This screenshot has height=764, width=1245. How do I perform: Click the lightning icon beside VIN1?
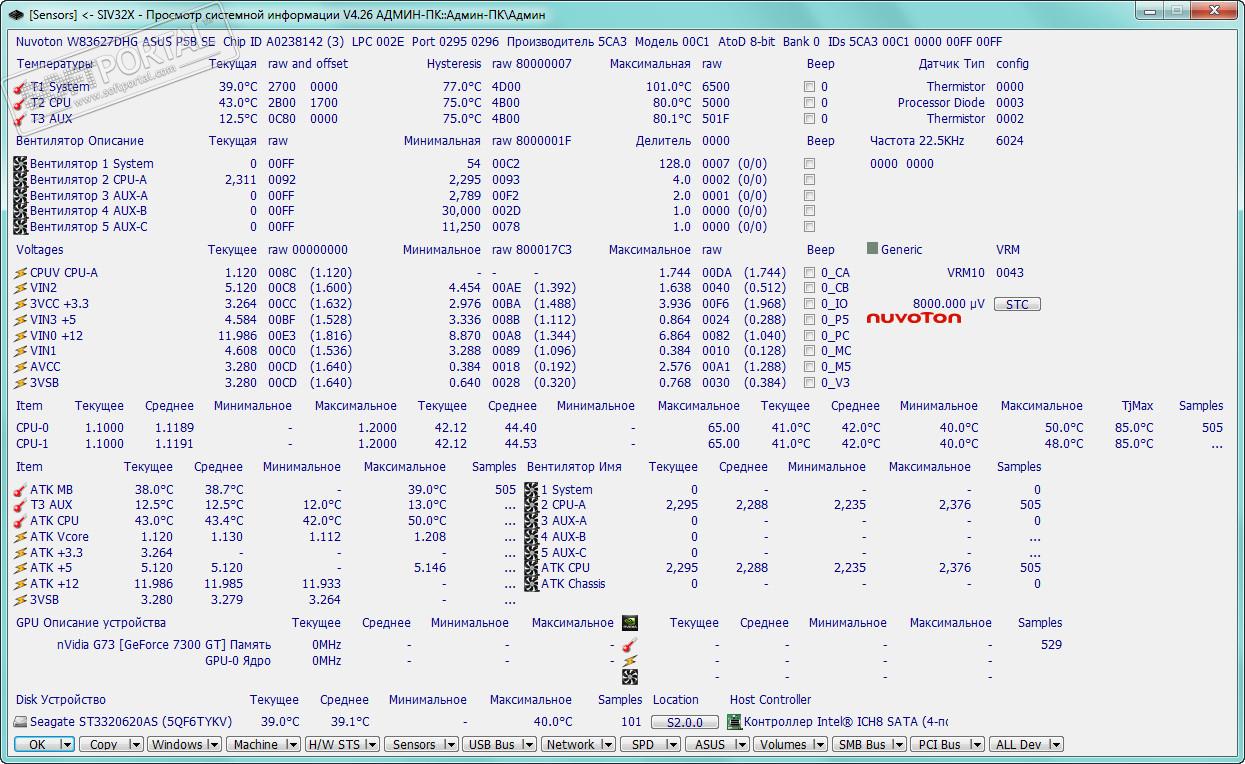[21, 351]
